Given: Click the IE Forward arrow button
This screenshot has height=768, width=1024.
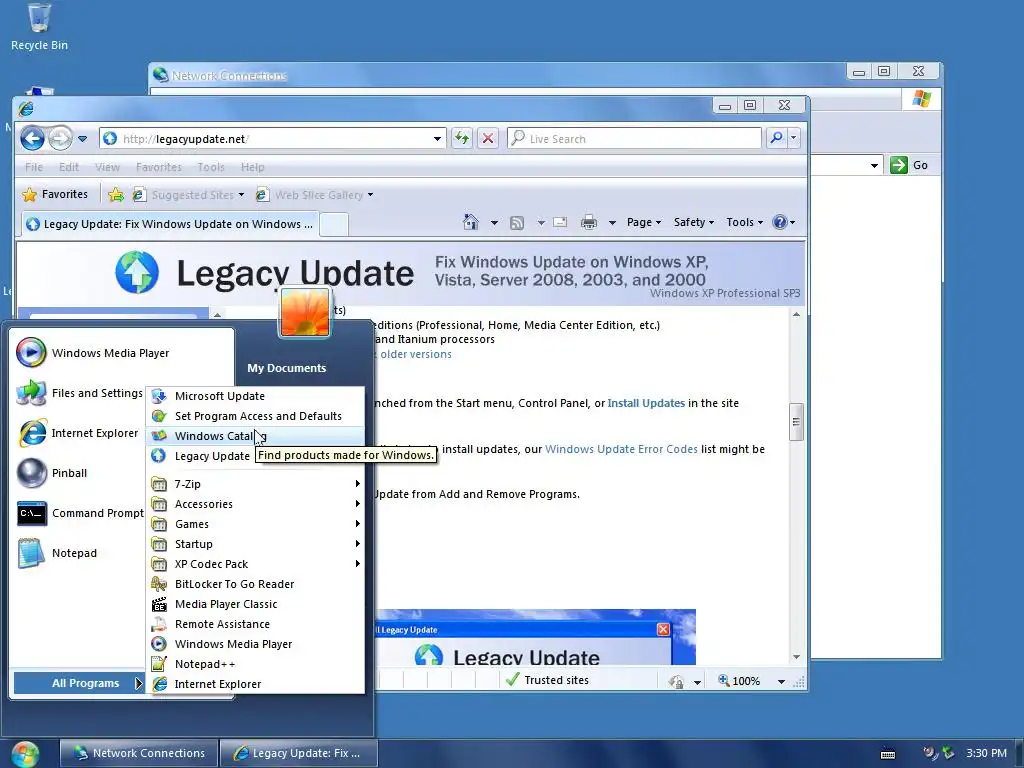Looking at the screenshot, I should (x=60, y=138).
